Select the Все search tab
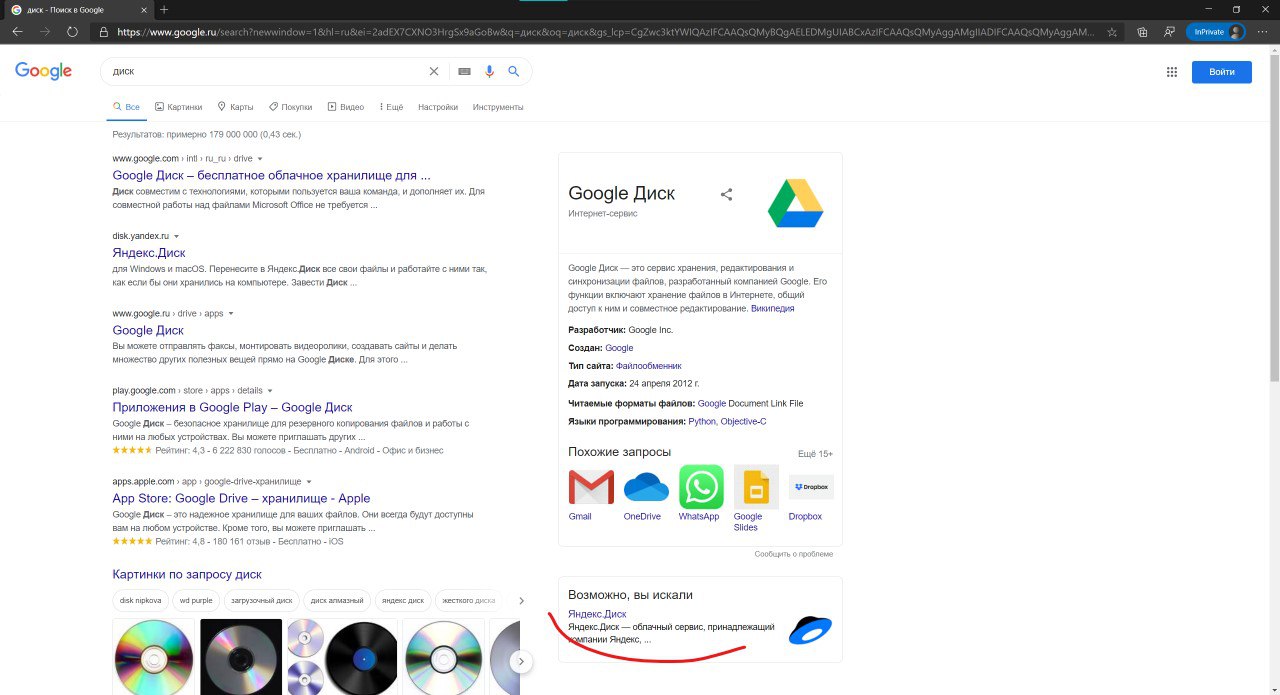This screenshot has width=1280, height=695. 126,107
